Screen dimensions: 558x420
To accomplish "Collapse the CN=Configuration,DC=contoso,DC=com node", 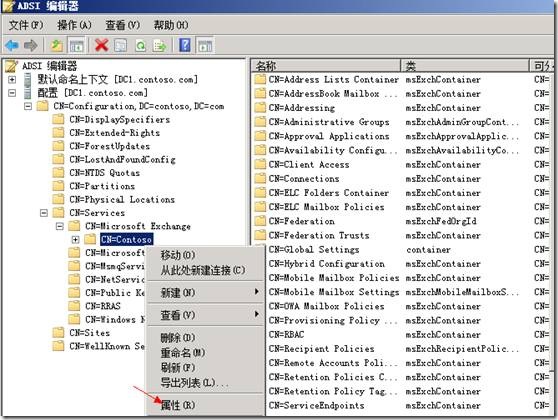I will pyautogui.click(x=28, y=106).
